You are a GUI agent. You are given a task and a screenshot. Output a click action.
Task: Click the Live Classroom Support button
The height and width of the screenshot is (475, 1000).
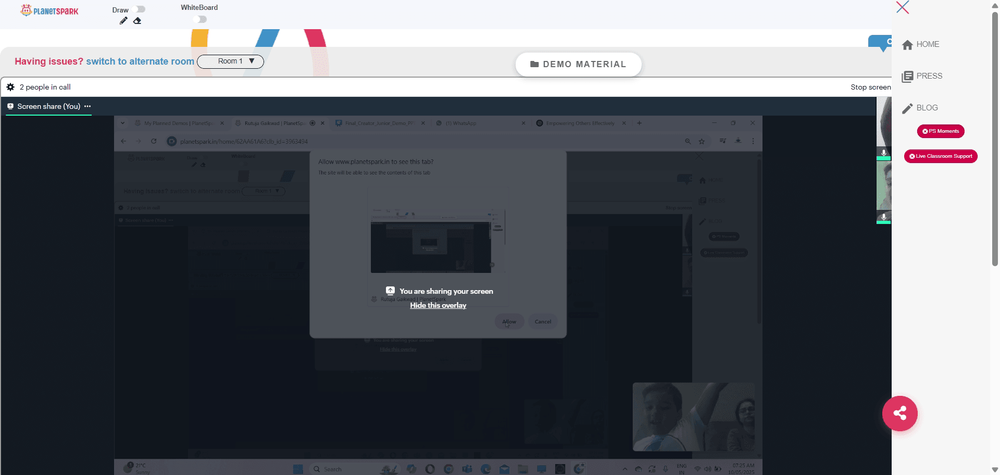tap(941, 156)
